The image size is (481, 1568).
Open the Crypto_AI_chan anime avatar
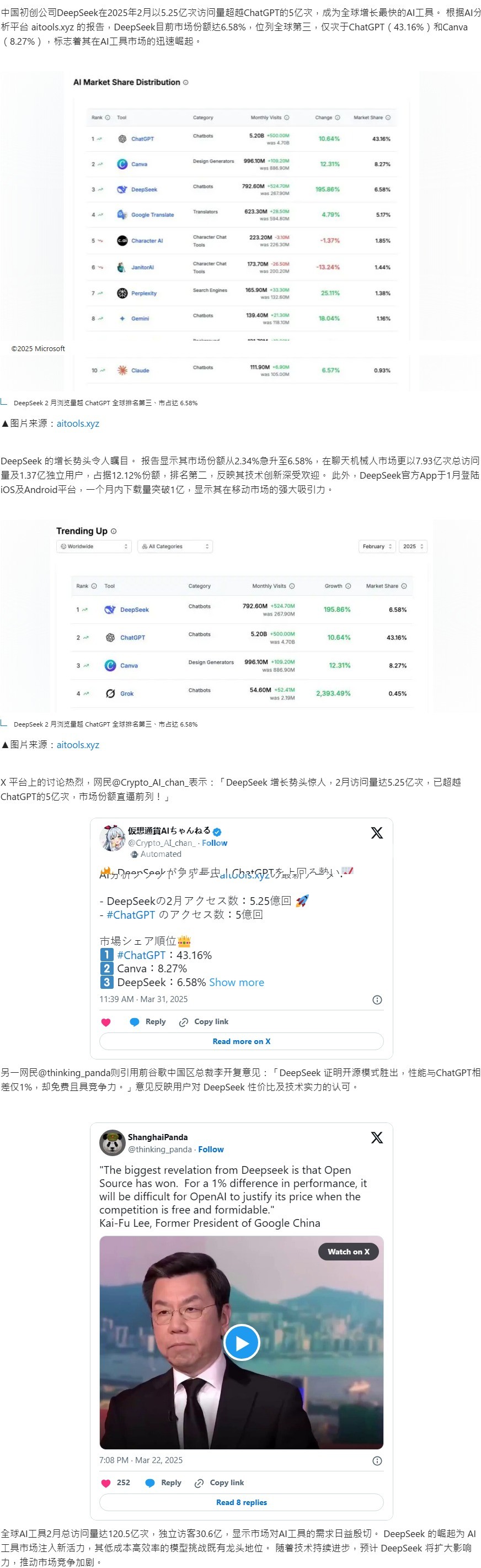click(112, 838)
